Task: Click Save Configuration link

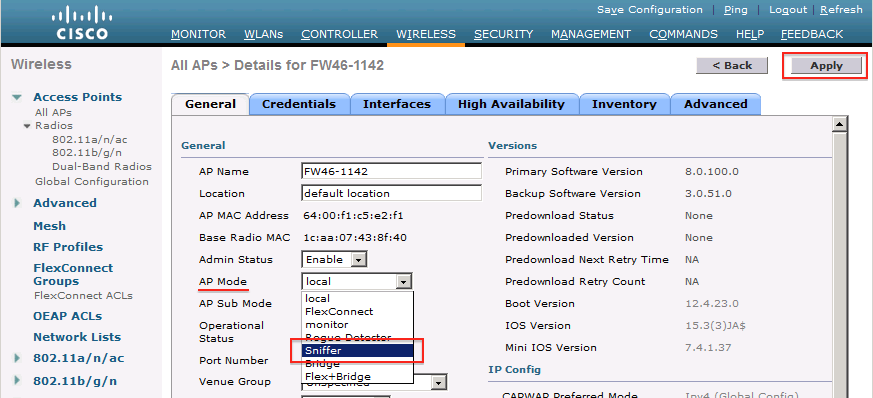Action: coord(650,9)
